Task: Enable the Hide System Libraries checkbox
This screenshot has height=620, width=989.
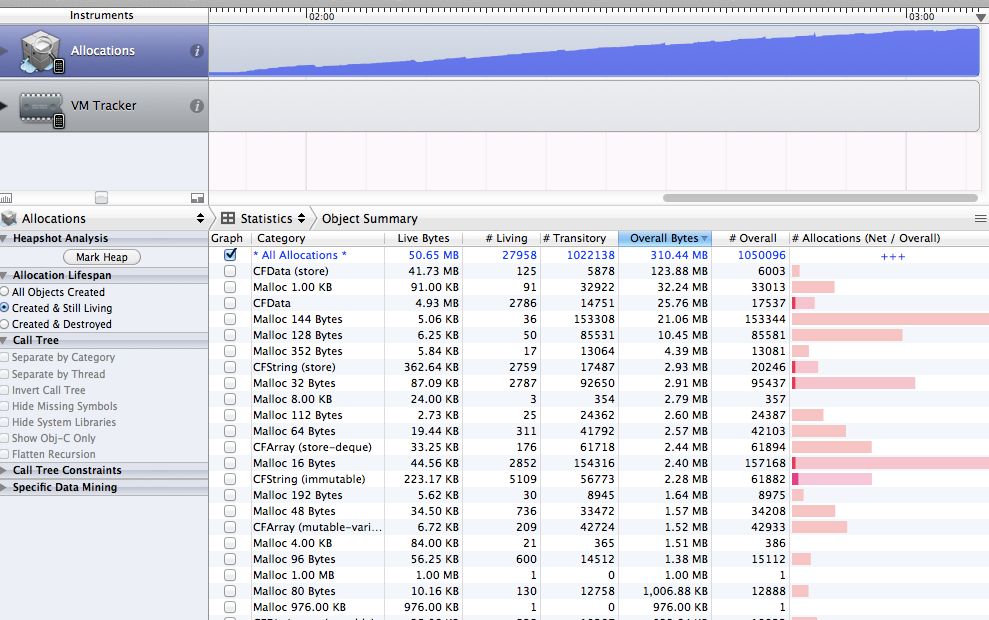Action: tap(4, 422)
